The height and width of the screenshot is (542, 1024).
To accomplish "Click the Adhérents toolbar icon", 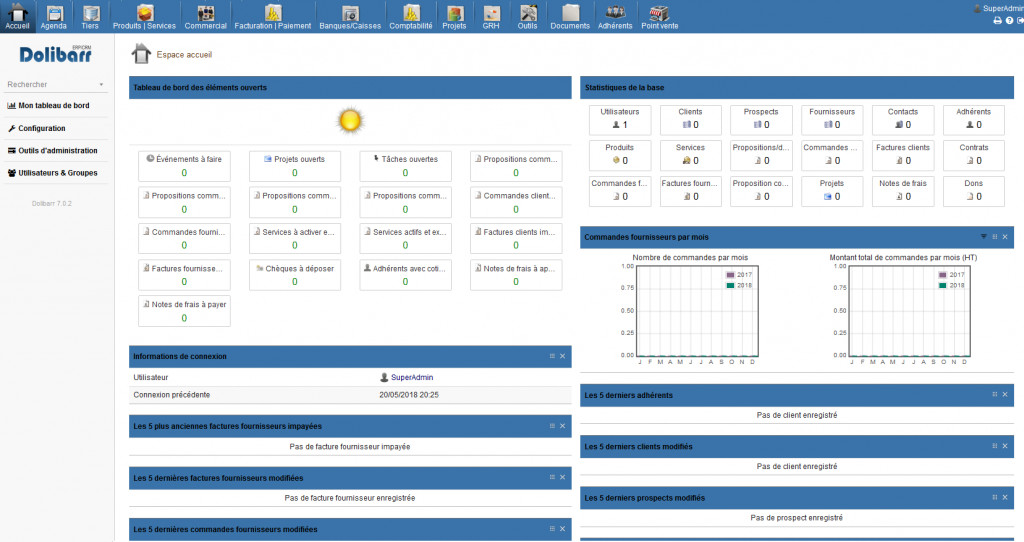I will 615,12.
